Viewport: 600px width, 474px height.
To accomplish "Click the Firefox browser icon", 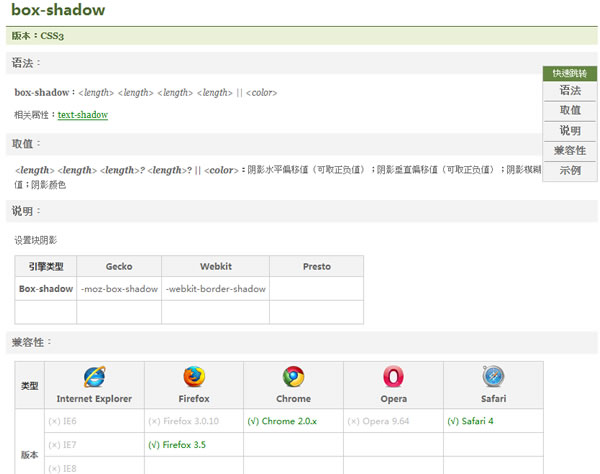I will pyautogui.click(x=194, y=377).
